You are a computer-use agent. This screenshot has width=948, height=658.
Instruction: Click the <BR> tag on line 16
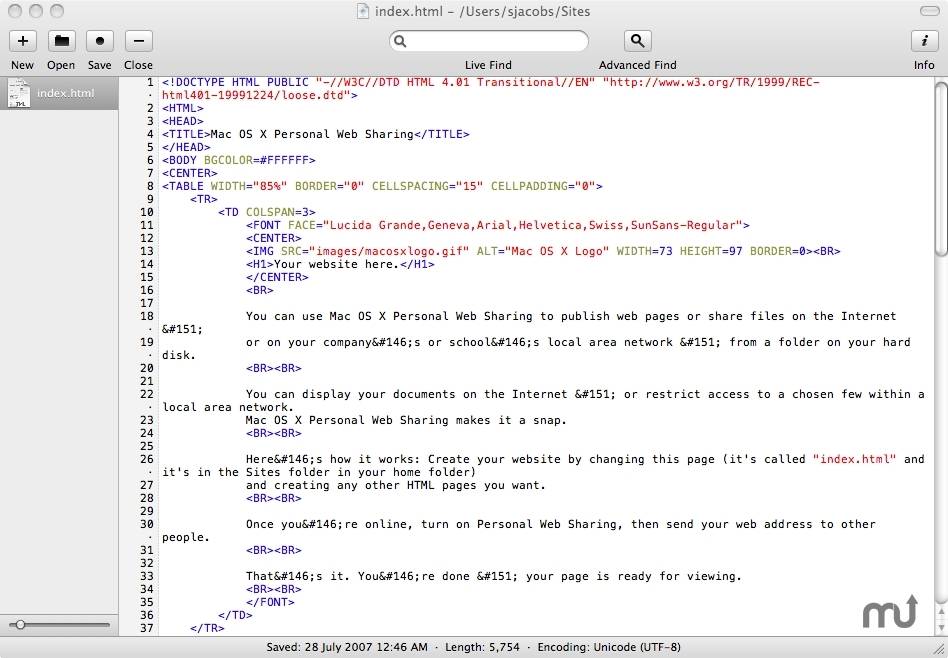point(259,290)
